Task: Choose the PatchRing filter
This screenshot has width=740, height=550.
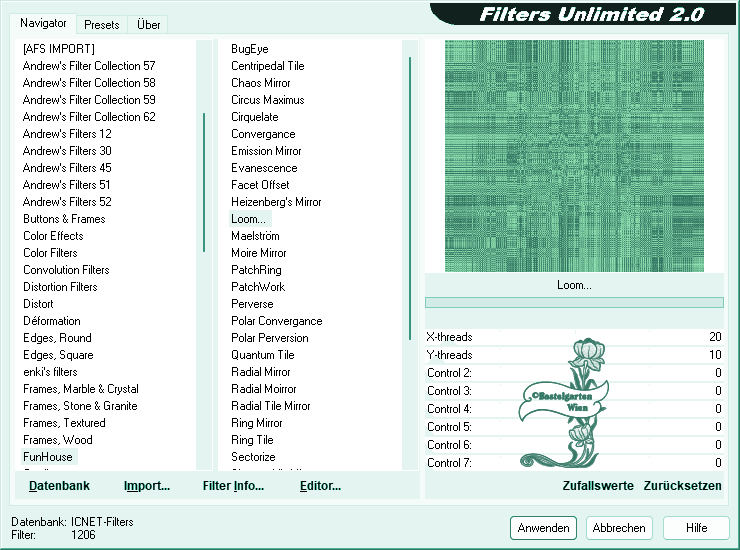Action: pos(256,270)
